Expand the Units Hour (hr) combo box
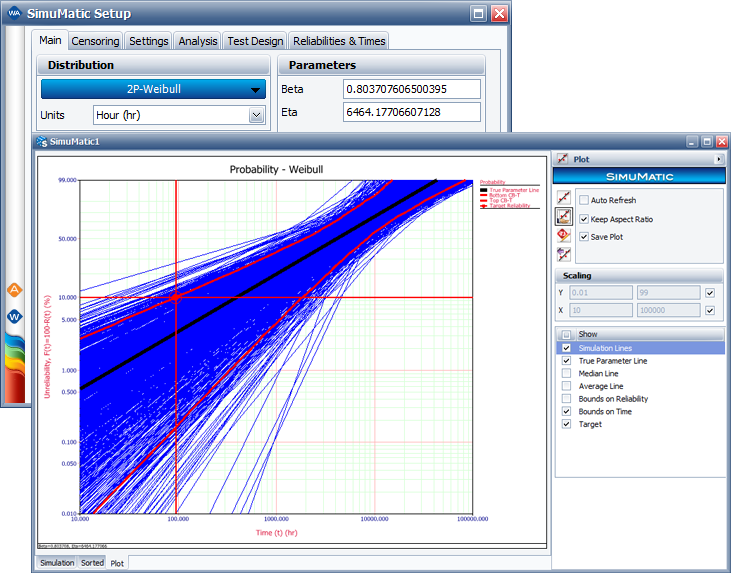Image resolution: width=731 pixels, height=573 pixels. click(x=256, y=115)
